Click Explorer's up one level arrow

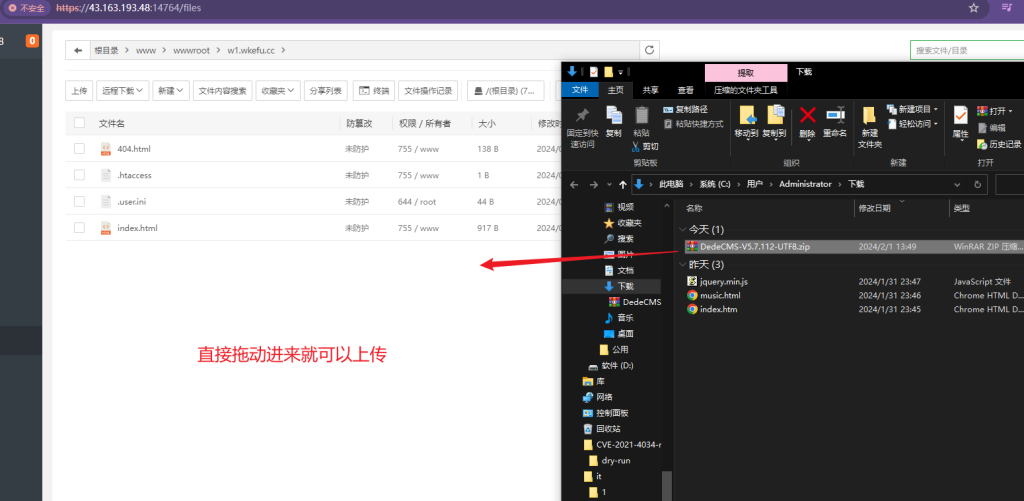[x=623, y=185]
